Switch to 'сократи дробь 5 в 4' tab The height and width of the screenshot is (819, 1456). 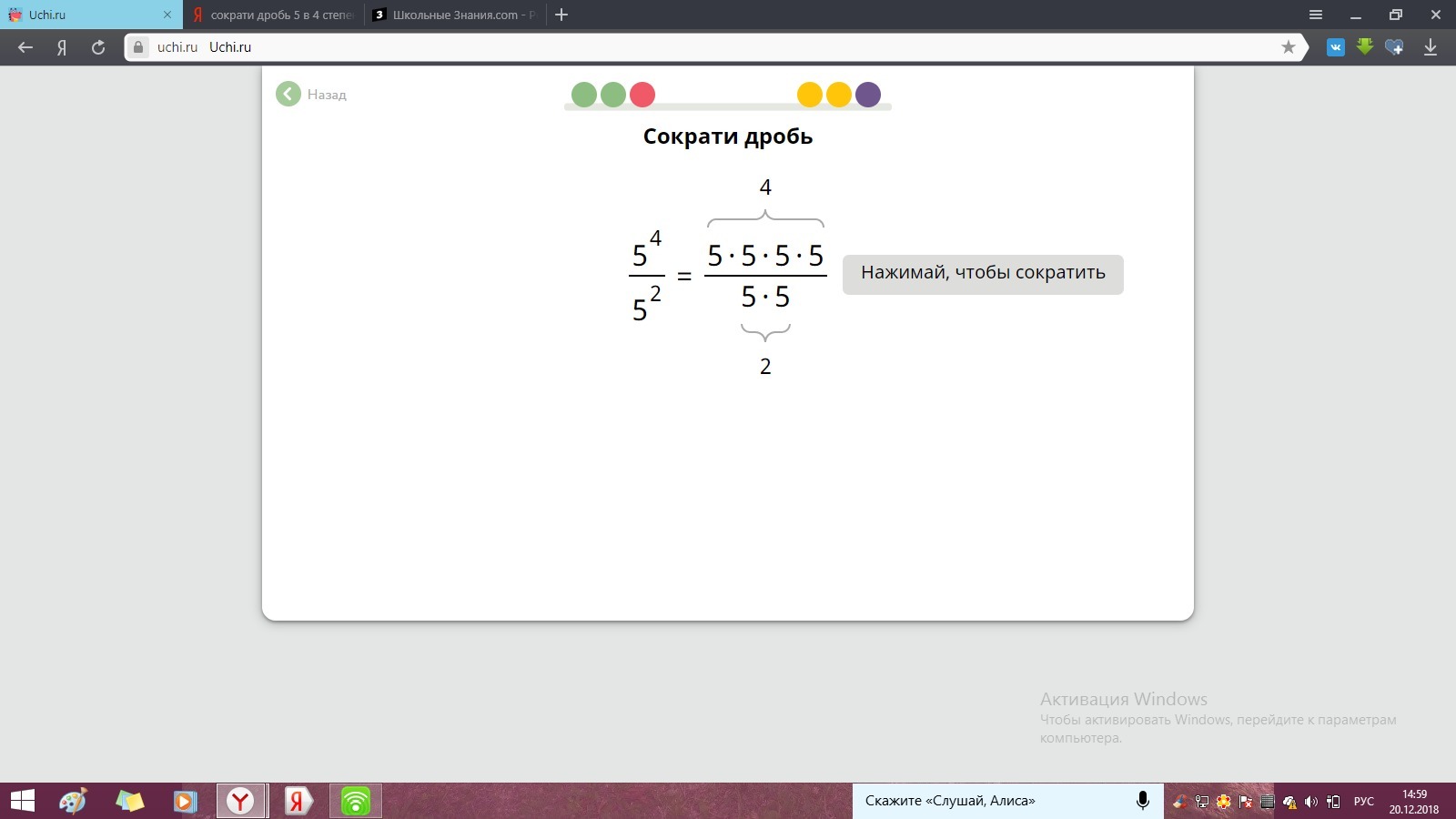coord(273,15)
